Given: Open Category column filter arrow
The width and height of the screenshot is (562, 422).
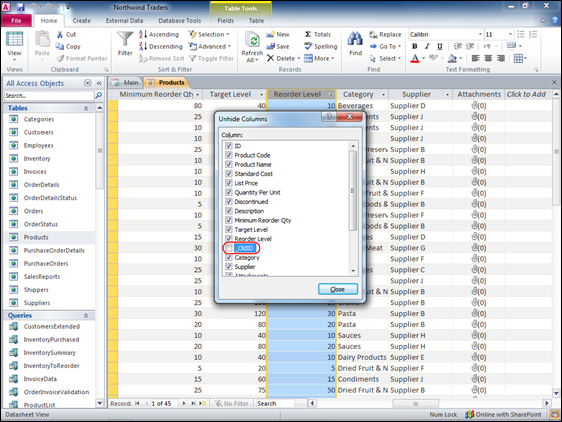Looking at the screenshot, I should 384,95.
